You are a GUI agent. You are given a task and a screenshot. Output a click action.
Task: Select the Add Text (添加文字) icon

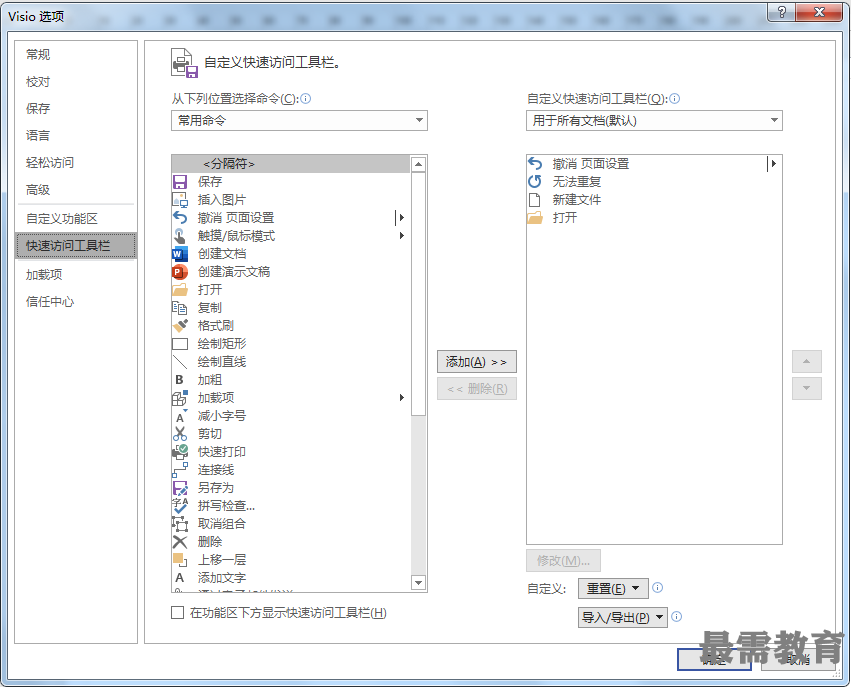click(x=180, y=578)
